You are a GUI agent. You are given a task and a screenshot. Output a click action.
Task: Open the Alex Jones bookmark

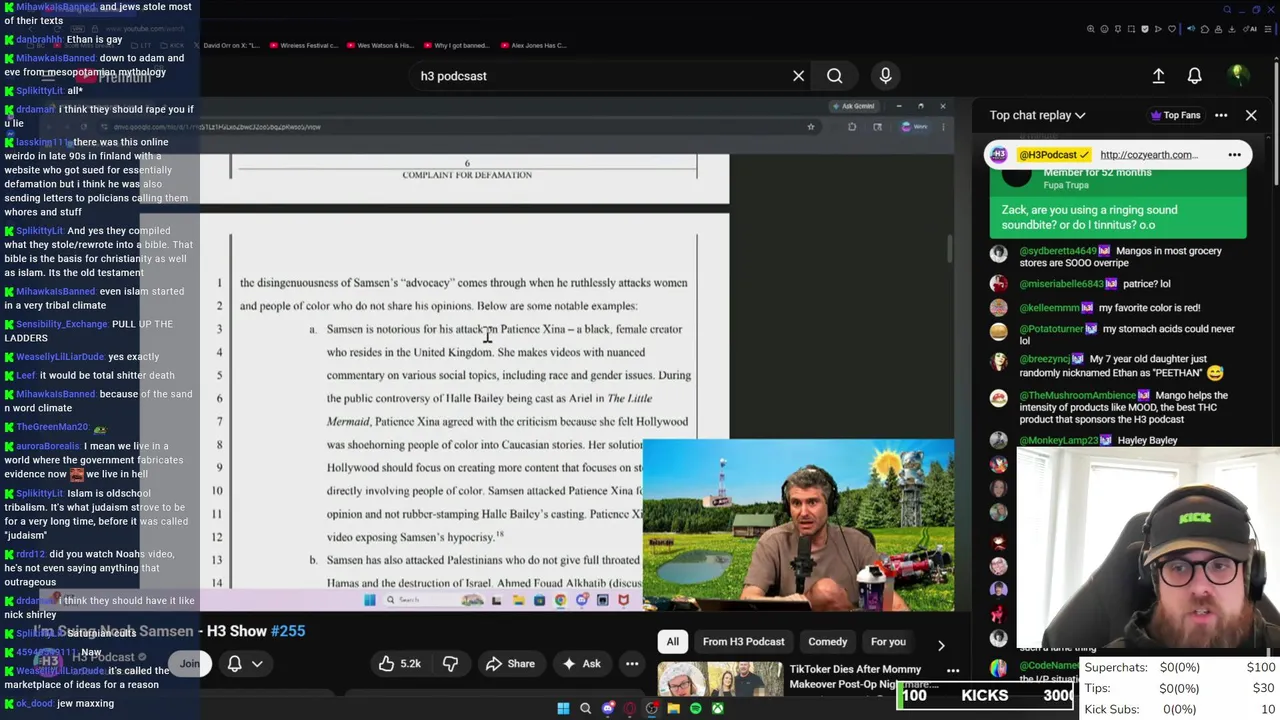(536, 45)
